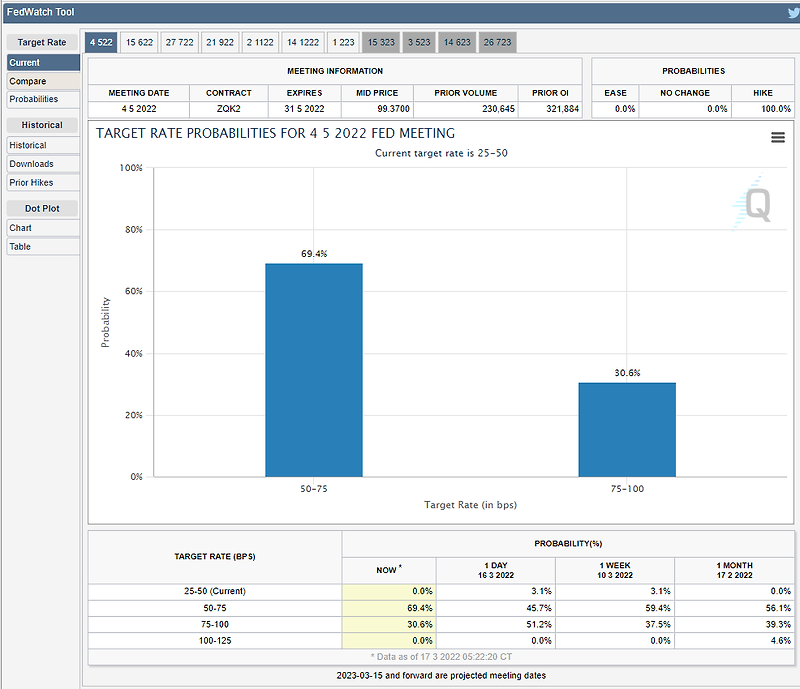Image resolution: width=800 pixels, height=689 pixels.
Task: Click the 99.3700 mid price cell
Action: [377, 109]
